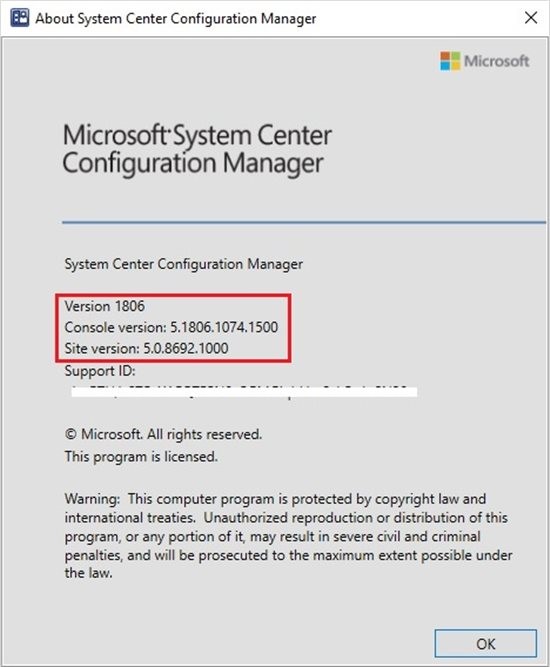
Task: Click the Console version 5.1806.1074.1500 text
Action: point(171,327)
